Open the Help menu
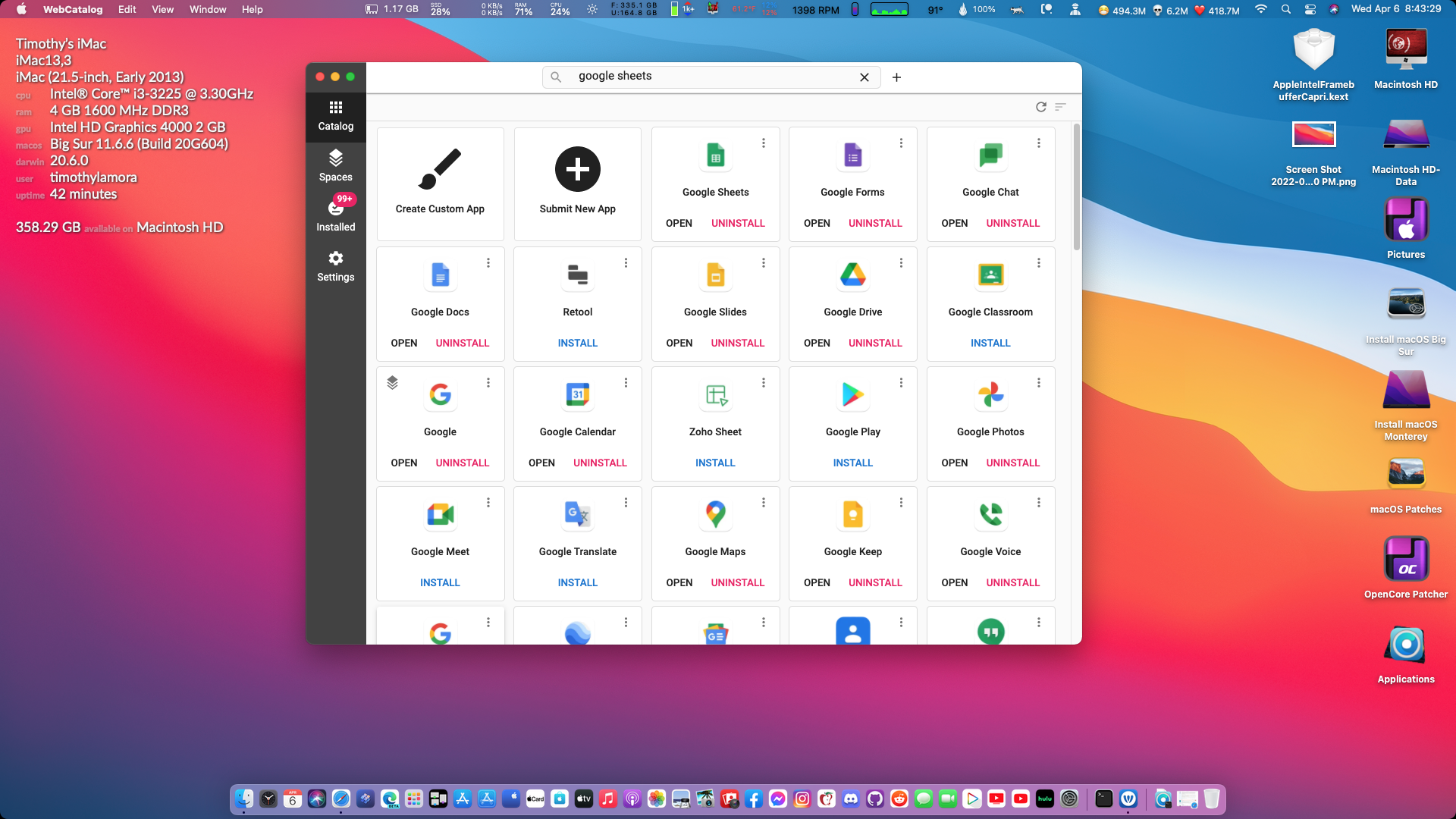The height and width of the screenshot is (819, 1456). pos(252,9)
